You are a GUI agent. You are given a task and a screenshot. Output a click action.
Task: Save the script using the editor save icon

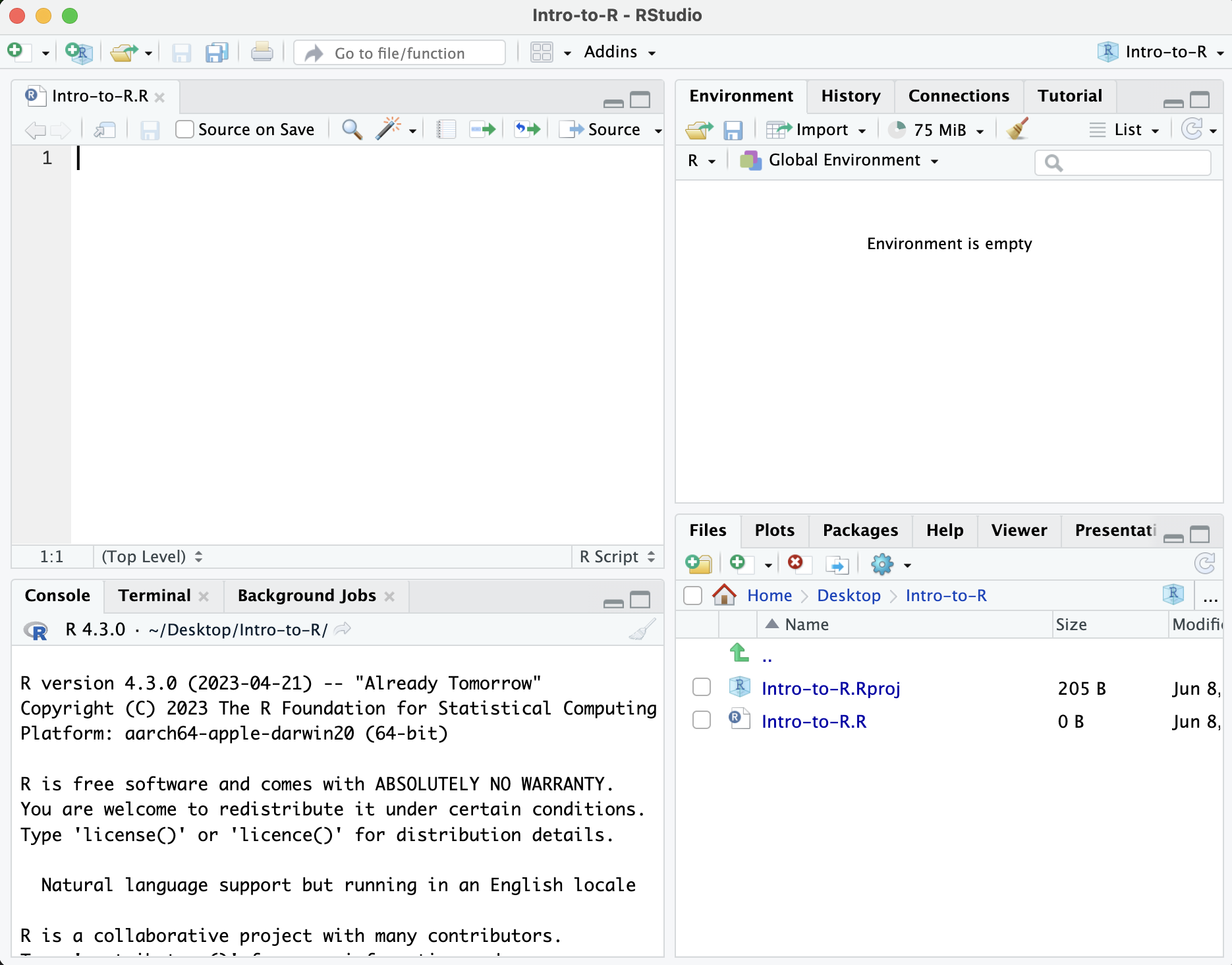click(150, 129)
